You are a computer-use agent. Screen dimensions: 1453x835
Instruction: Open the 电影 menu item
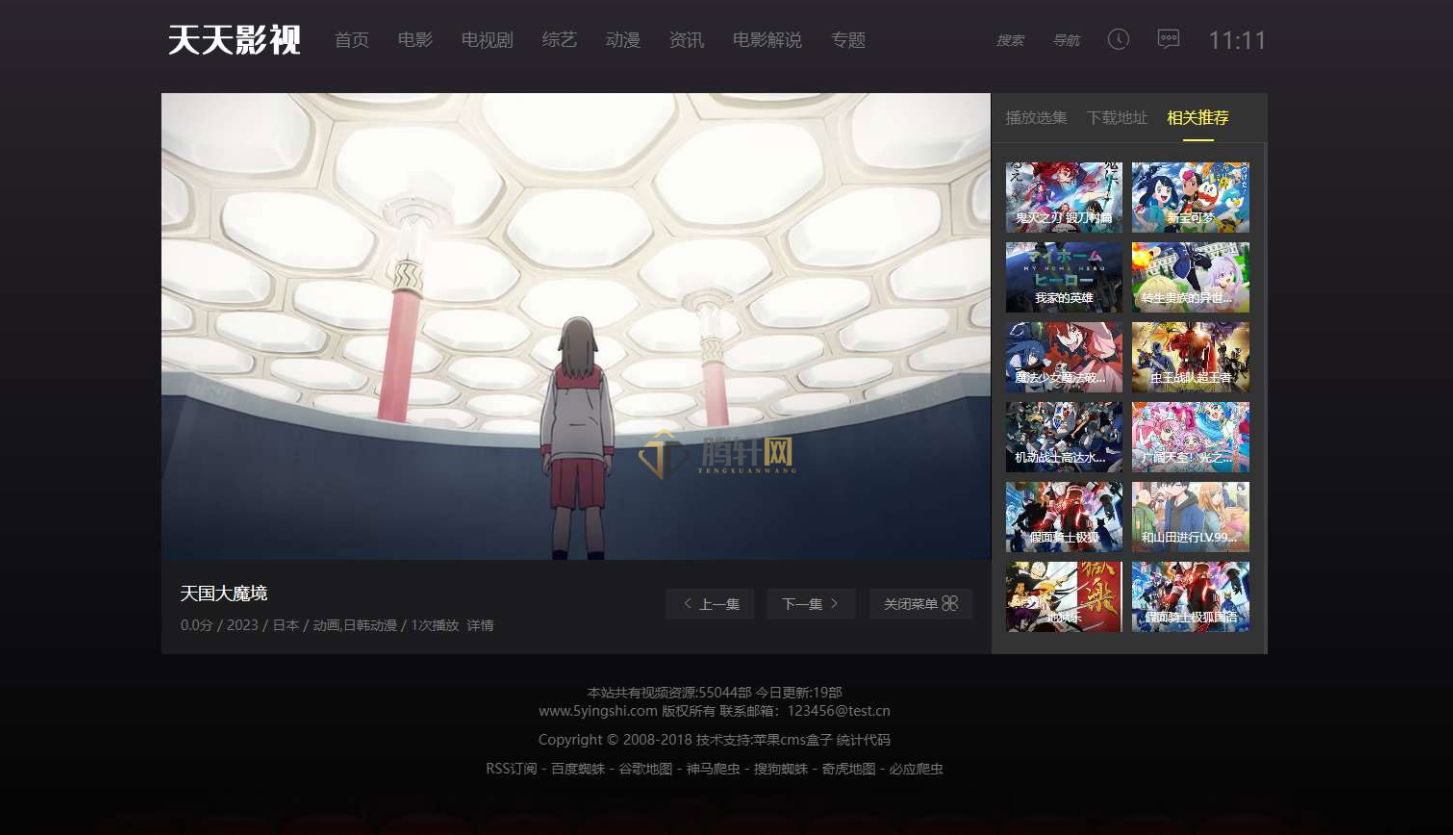click(x=415, y=40)
